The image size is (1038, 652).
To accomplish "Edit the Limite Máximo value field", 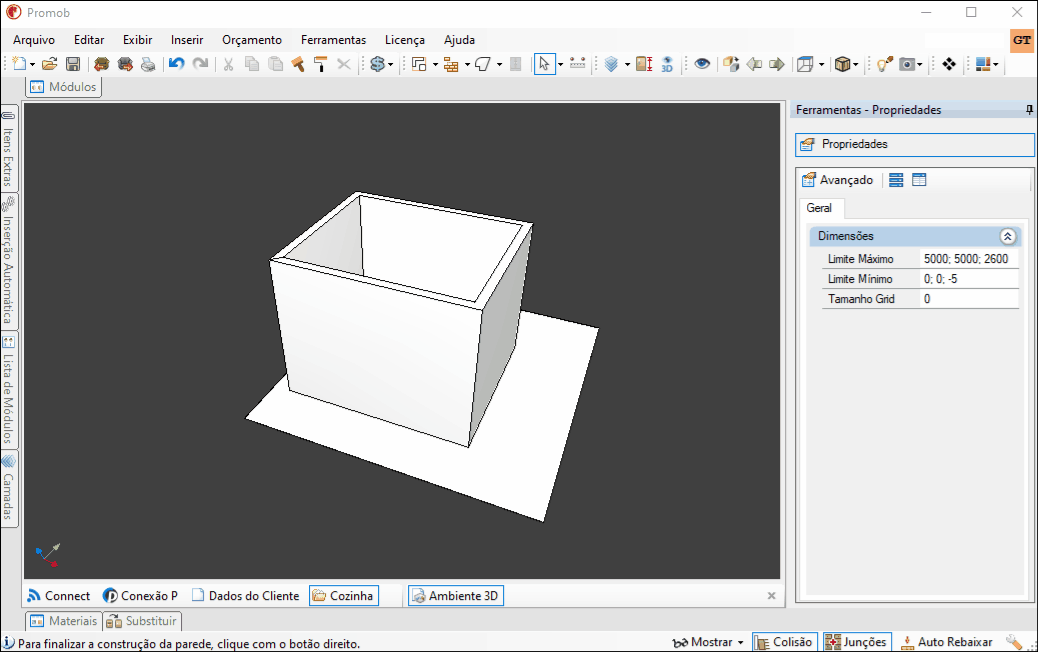I will (969, 259).
